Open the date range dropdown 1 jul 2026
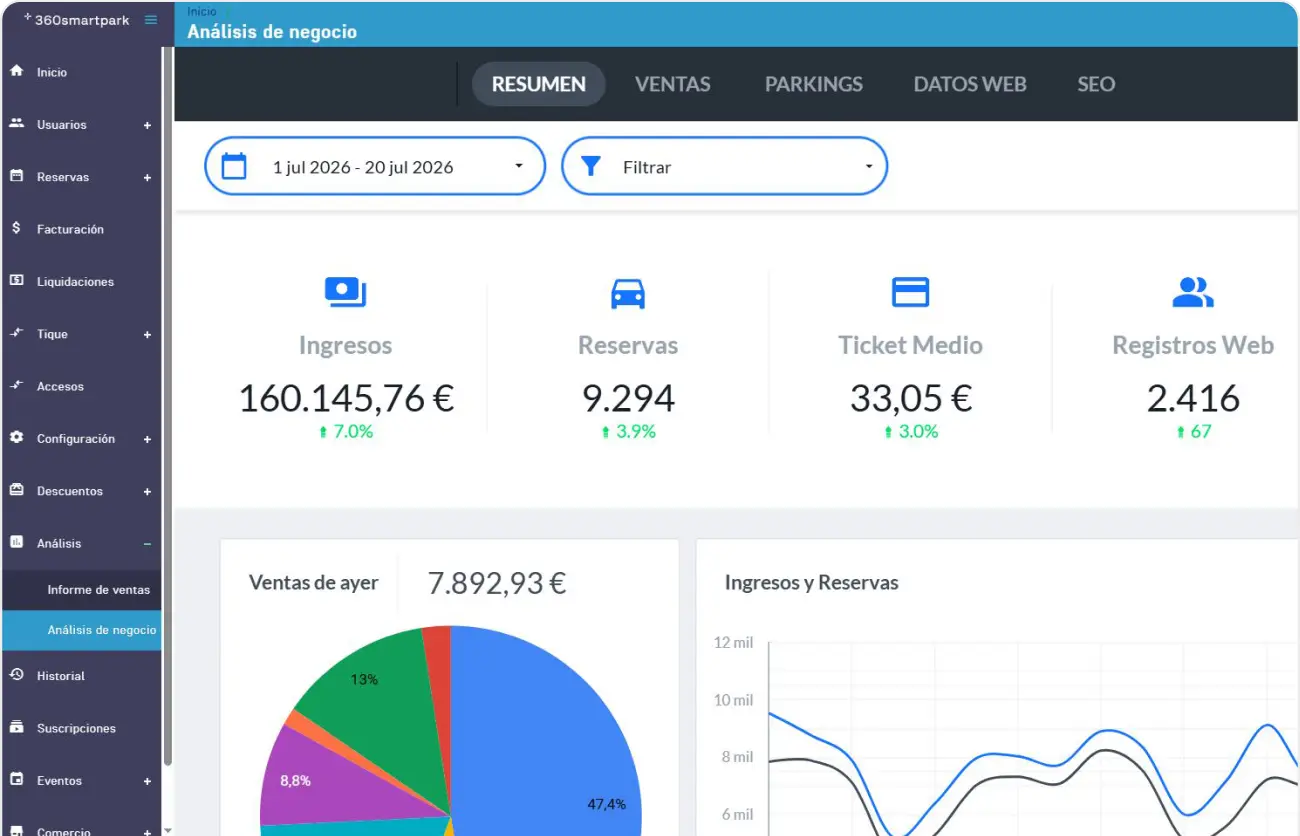The height and width of the screenshot is (836, 1300). [x=375, y=166]
